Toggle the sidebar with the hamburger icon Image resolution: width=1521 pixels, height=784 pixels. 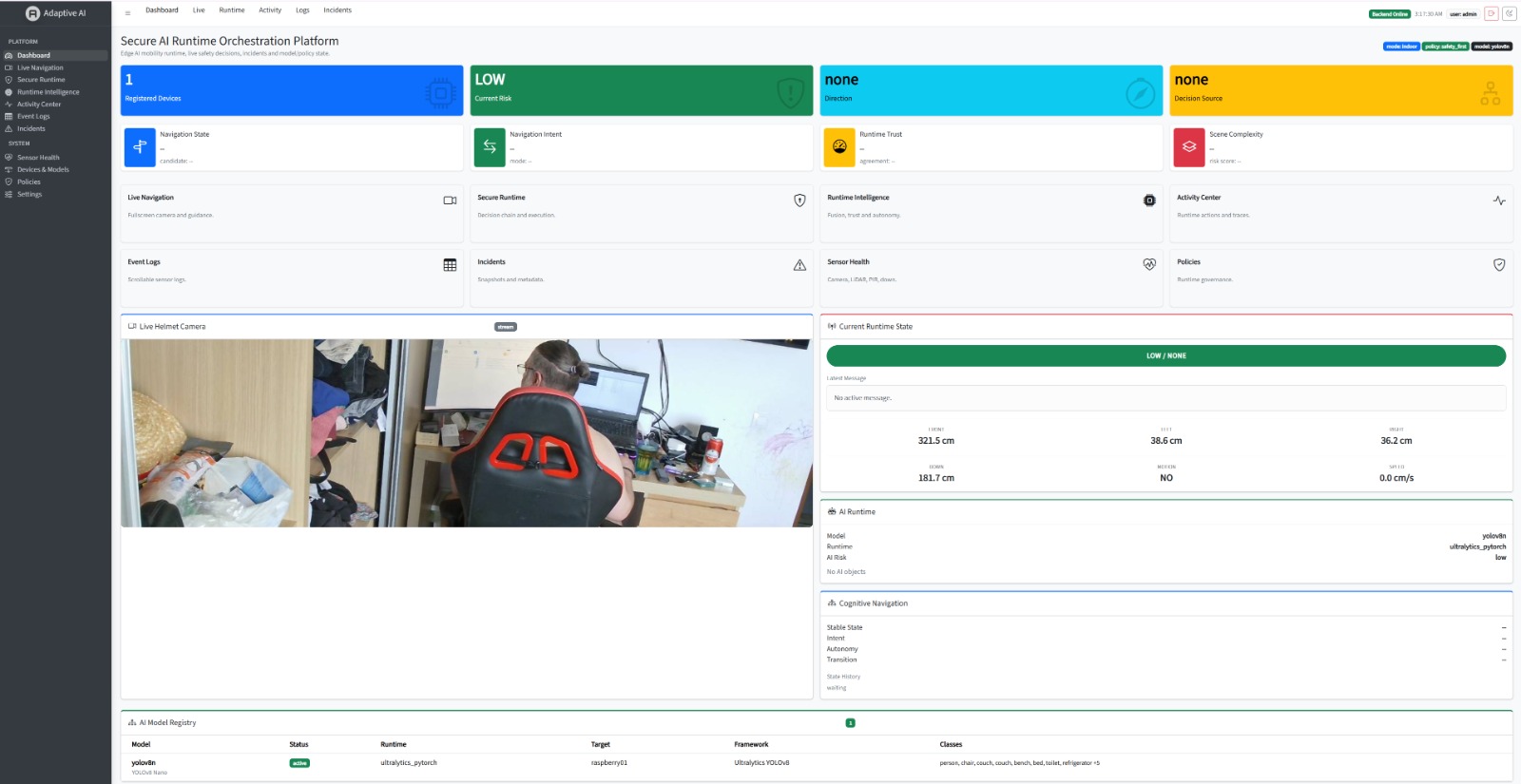tap(127, 13)
